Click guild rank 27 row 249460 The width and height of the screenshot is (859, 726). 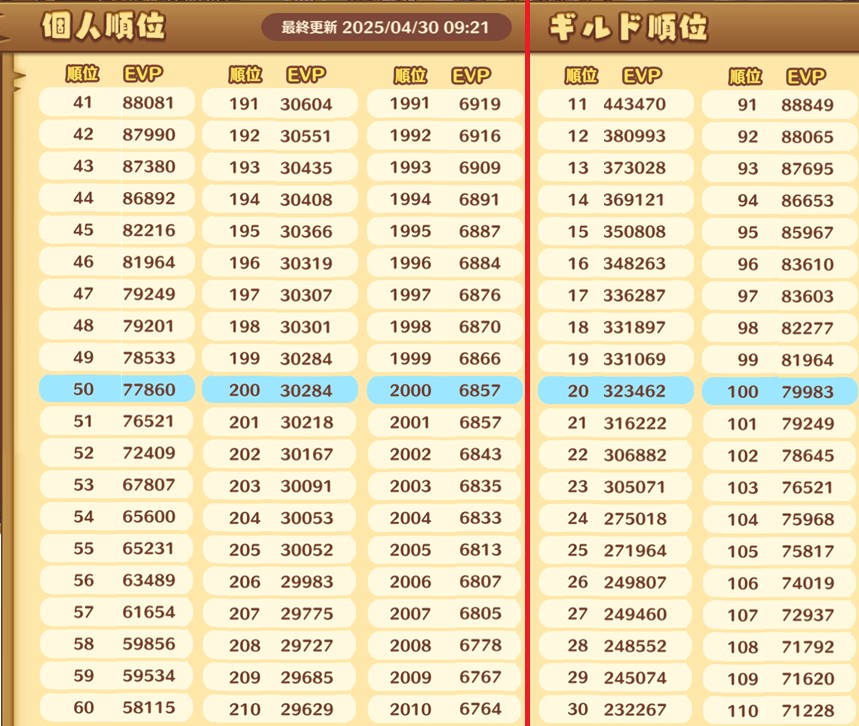coord(616,614)
